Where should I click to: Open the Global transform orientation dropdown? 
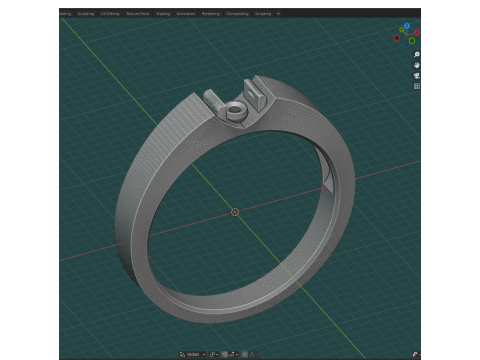(x=193, y=354)
